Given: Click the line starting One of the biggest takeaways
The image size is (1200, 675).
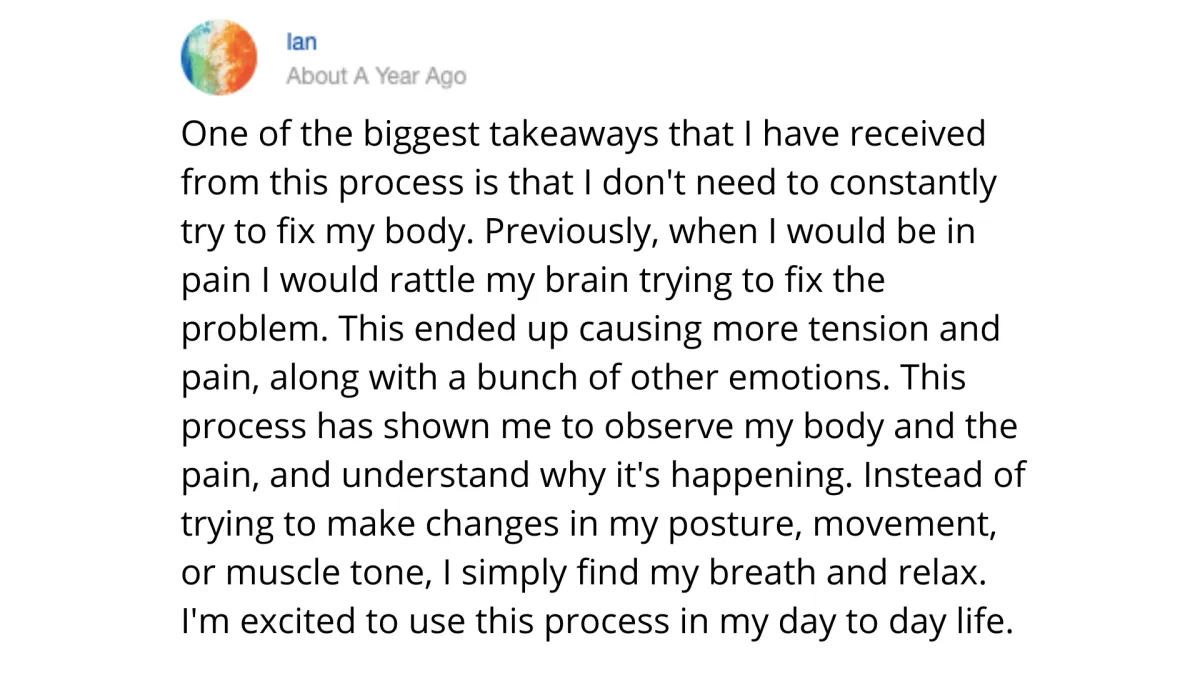Looking at the screenshot, I should 583,134.
